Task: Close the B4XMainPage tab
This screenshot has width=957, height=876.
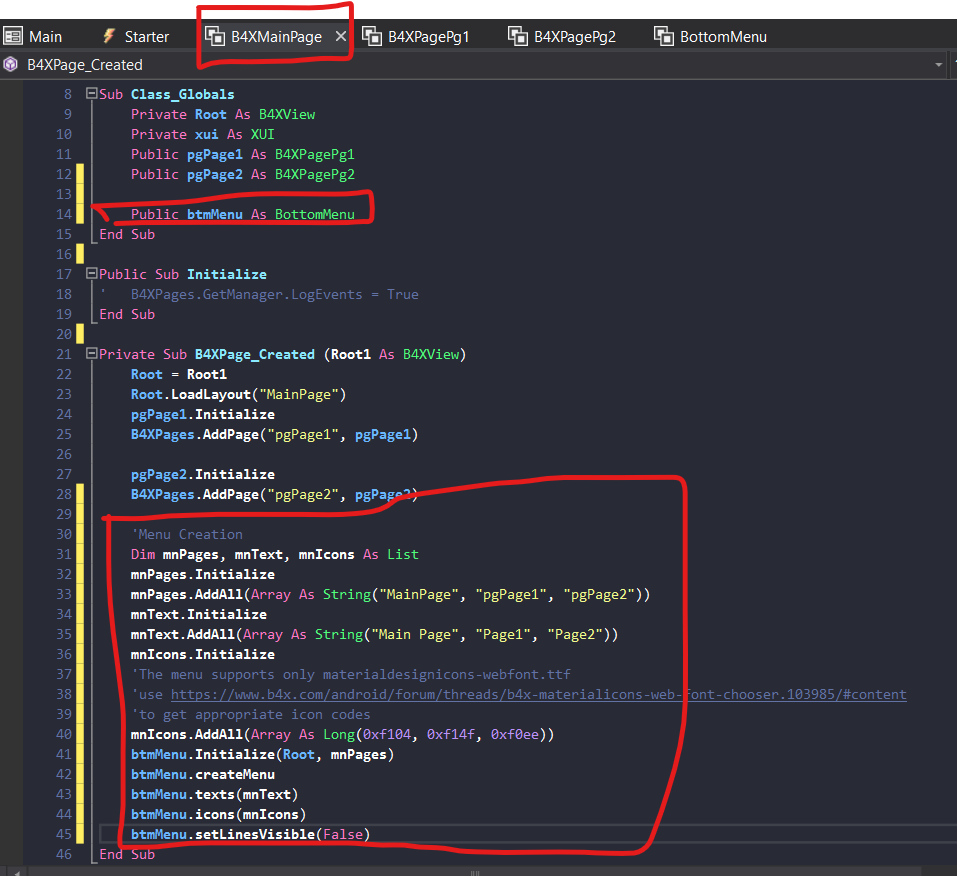Action: point(340,37)
